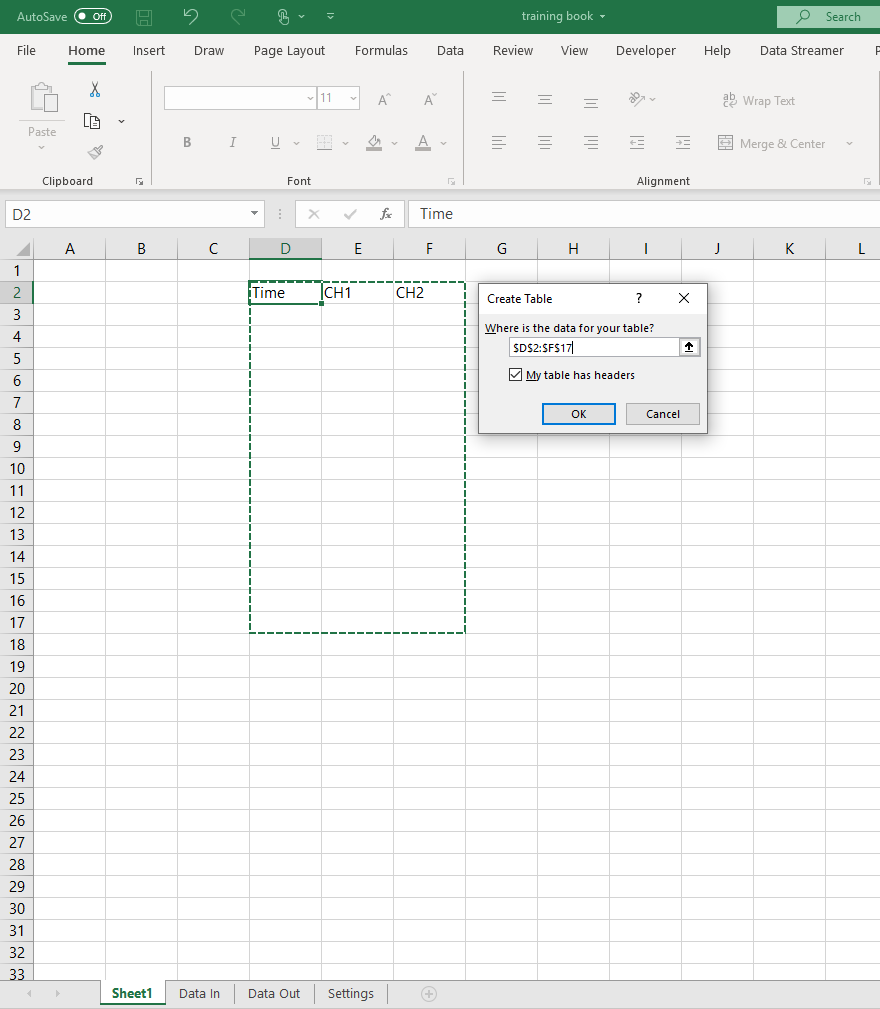Switch to the Draw tab

coord(209,50)
